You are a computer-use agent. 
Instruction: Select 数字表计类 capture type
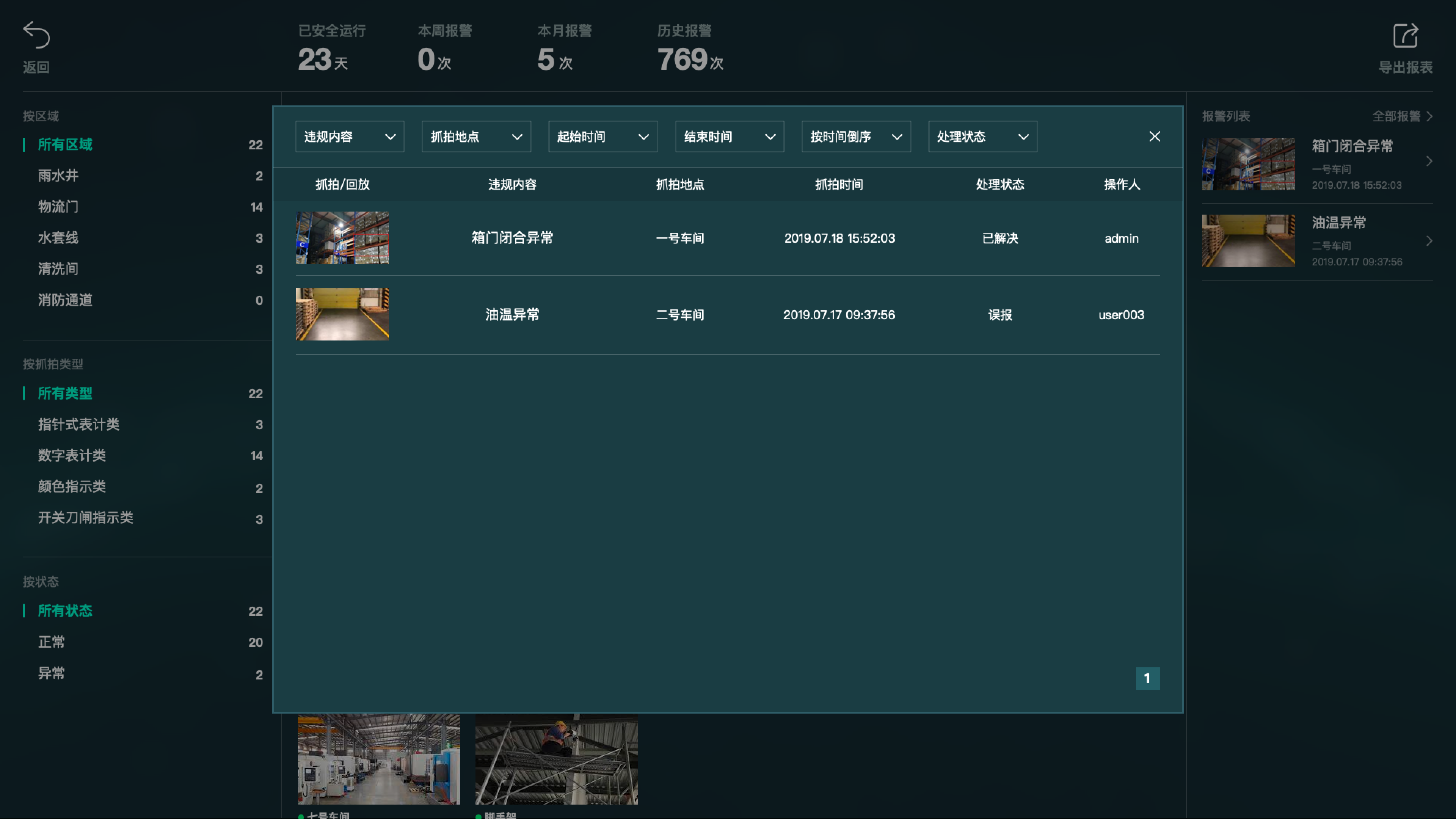coord(72,455)
